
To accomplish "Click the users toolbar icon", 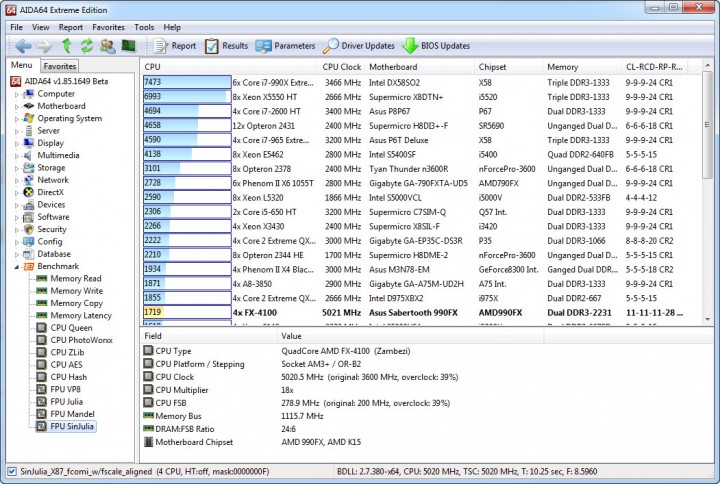I will click(x=108, y=46).
